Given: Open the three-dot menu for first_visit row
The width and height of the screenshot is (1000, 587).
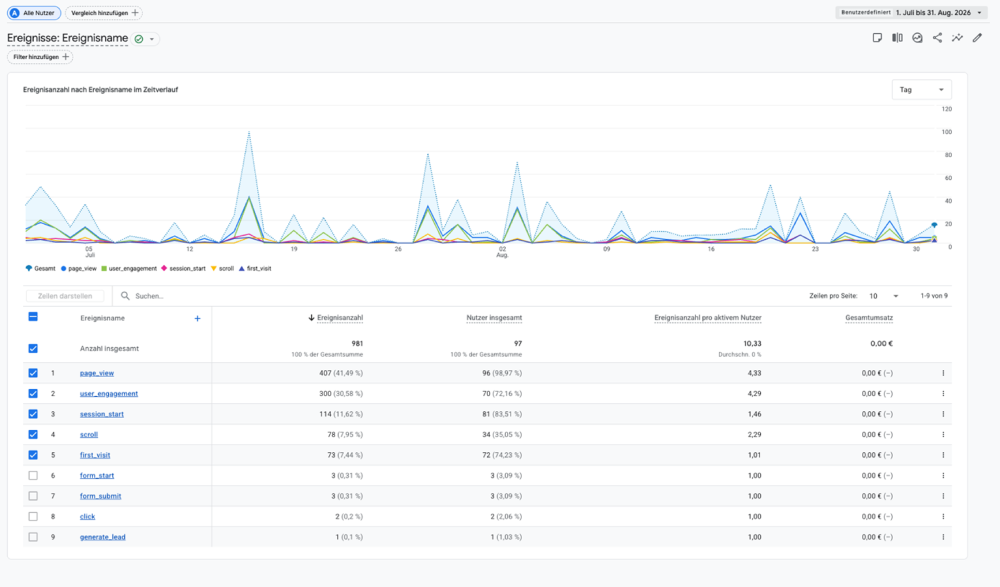Looking at the screenshot, I should (x=943, y=455).
